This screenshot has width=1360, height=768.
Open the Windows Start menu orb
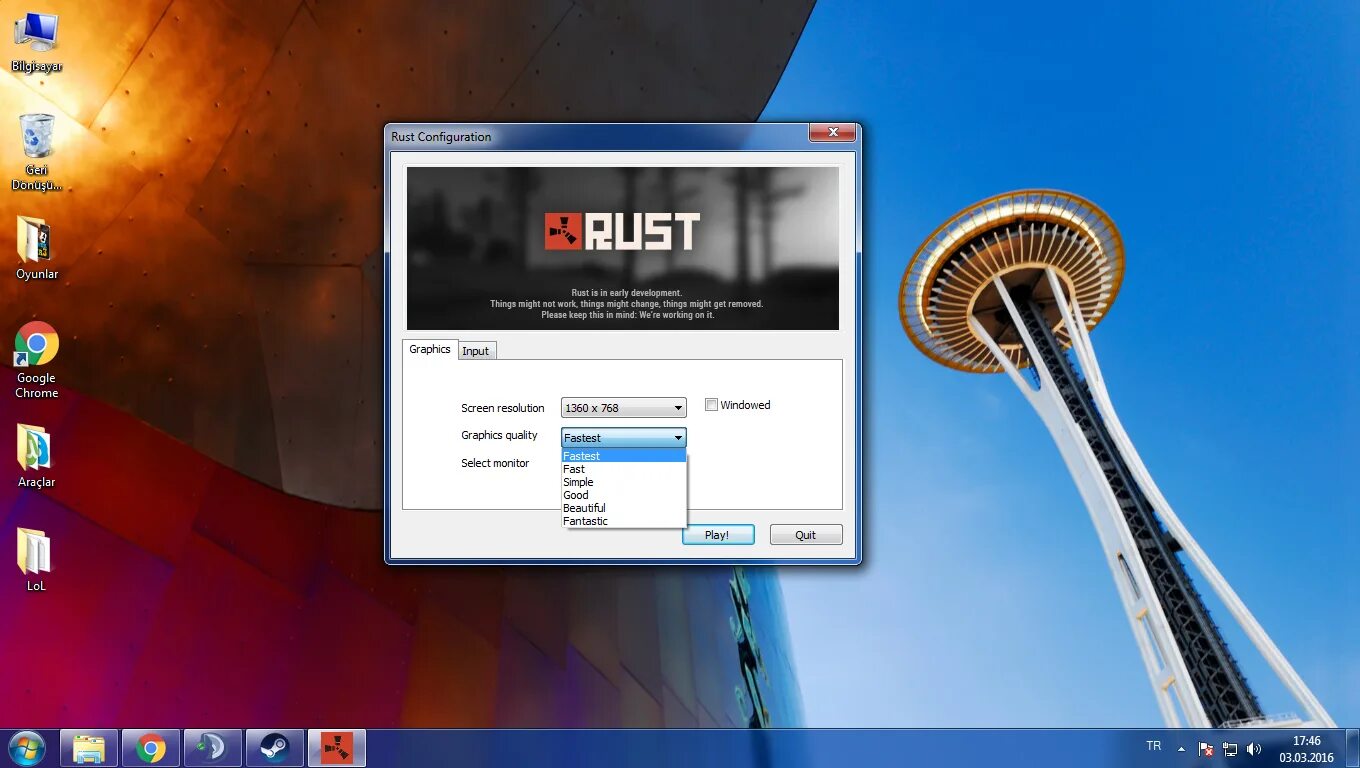click(27, 748)
